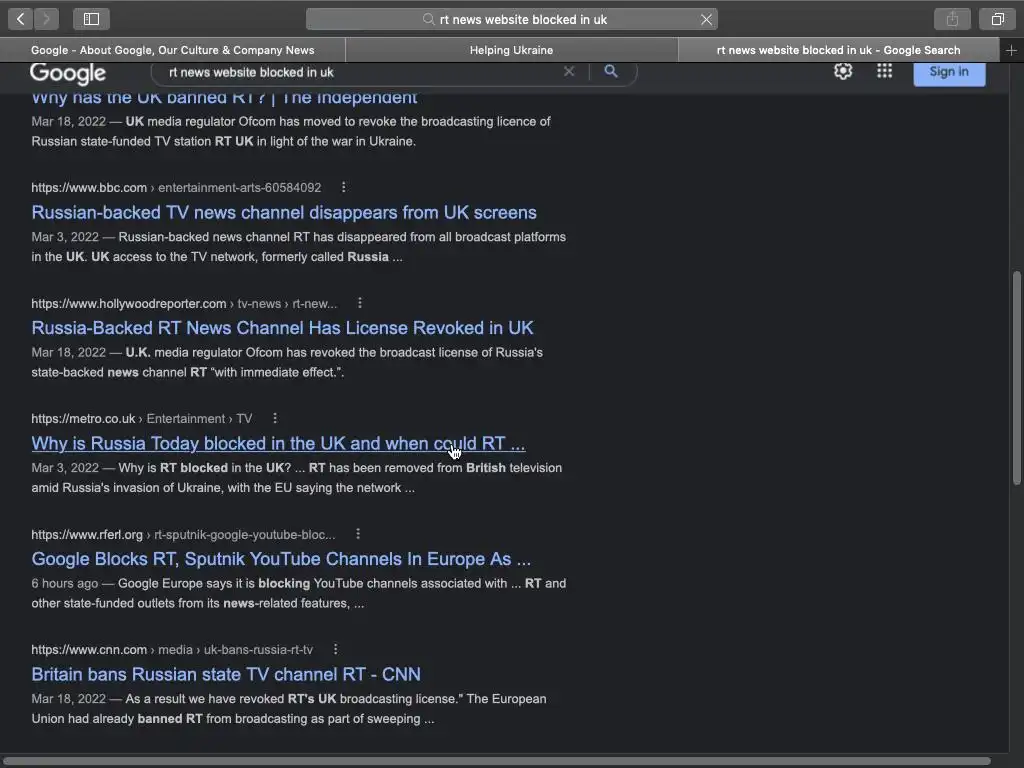Viewport: 1024px width, 768px height.
Task: Go back using the Safari back arrow
Action: (21, 19)
